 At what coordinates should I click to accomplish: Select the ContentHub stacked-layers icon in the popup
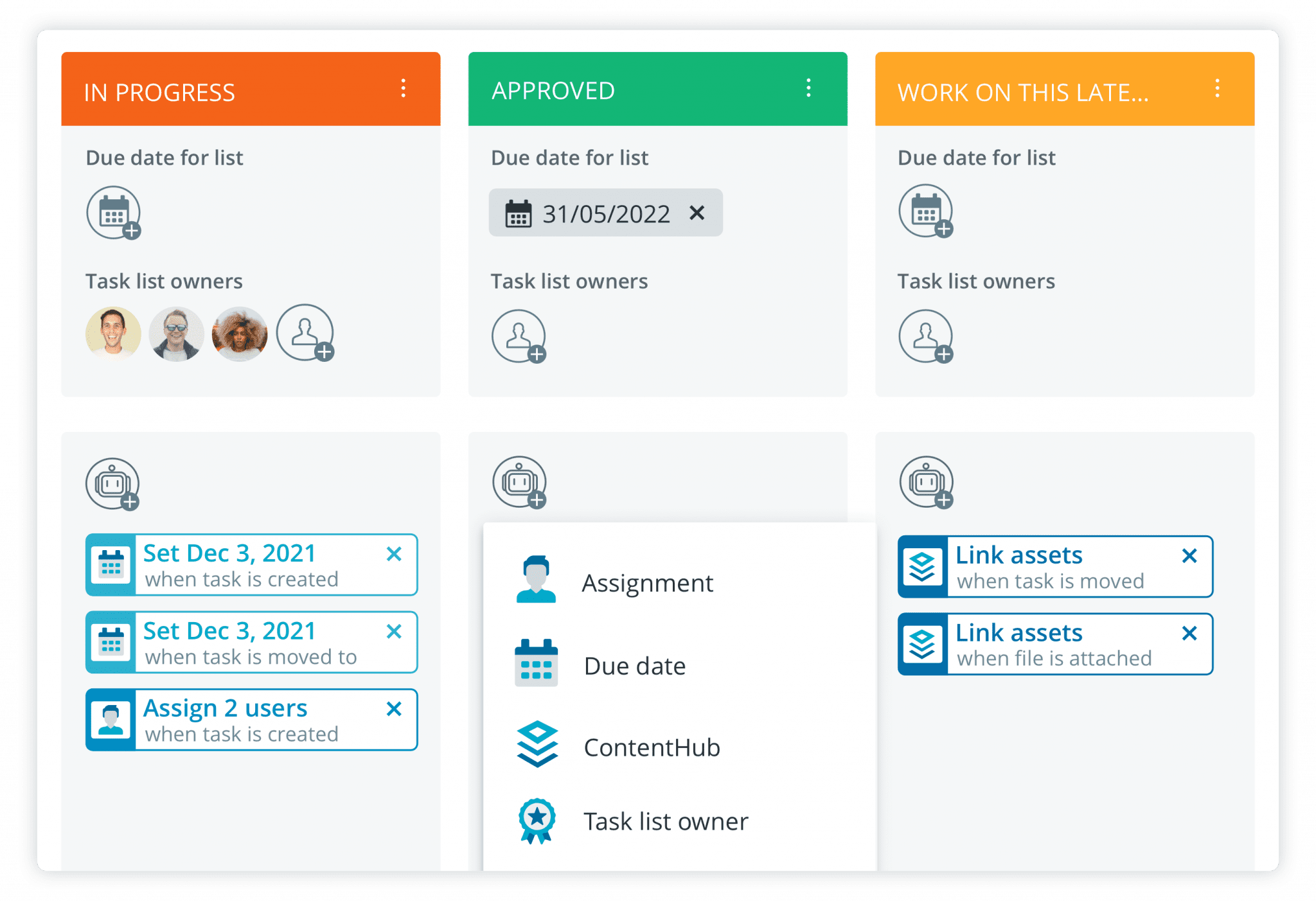click(536, 745)
